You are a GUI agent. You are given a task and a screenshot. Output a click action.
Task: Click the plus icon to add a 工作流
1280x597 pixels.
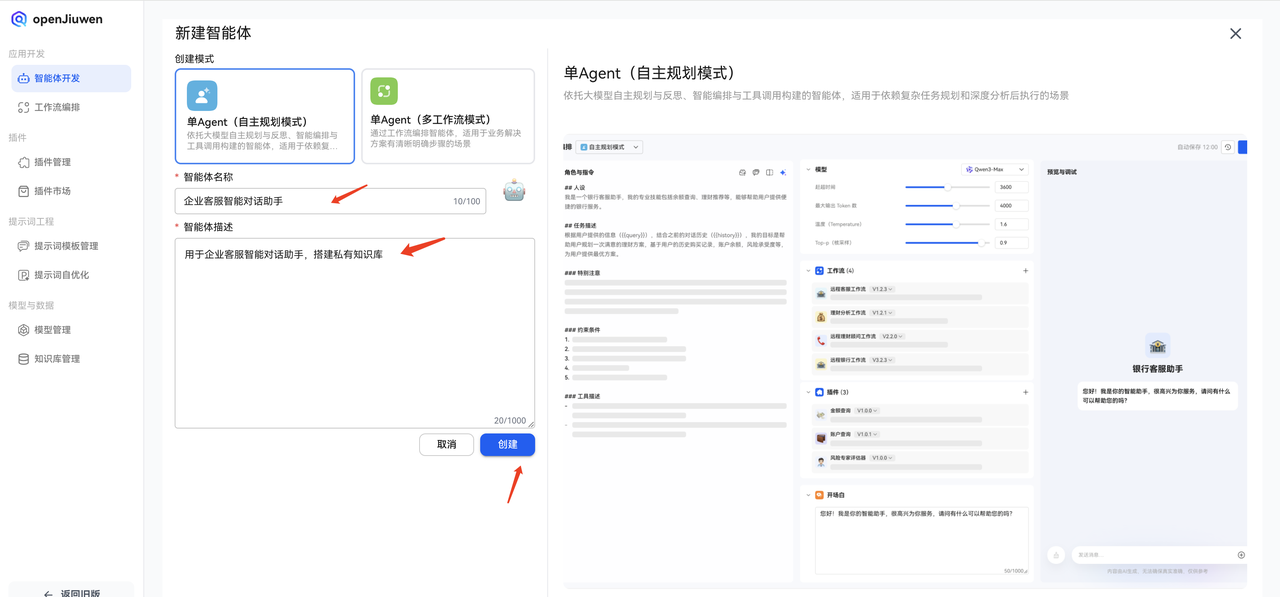(x=1026, y=270)
